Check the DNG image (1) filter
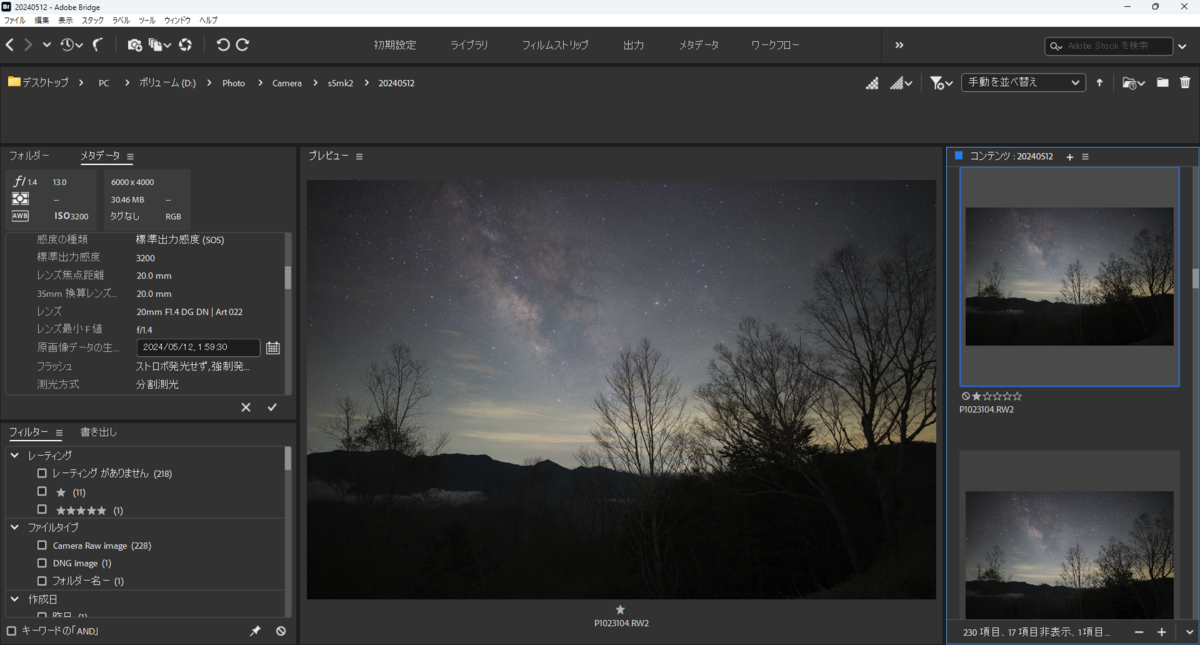 click(x=42, y=563)
